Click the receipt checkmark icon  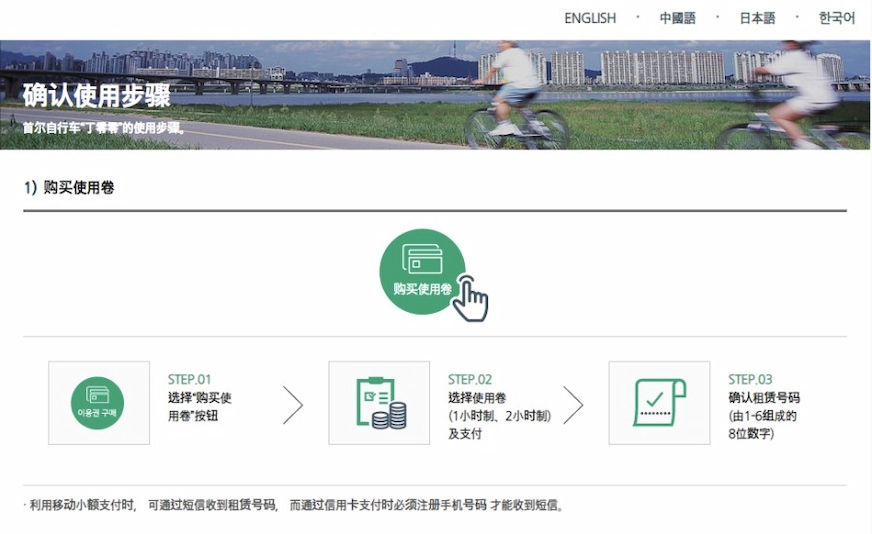[x=659, y=403]
